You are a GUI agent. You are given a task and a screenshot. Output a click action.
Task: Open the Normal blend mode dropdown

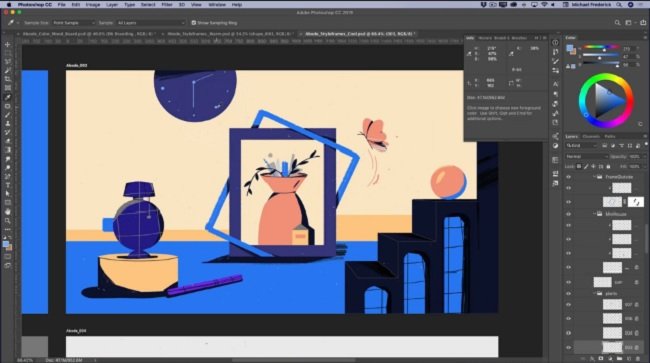(x=587, y=157)
